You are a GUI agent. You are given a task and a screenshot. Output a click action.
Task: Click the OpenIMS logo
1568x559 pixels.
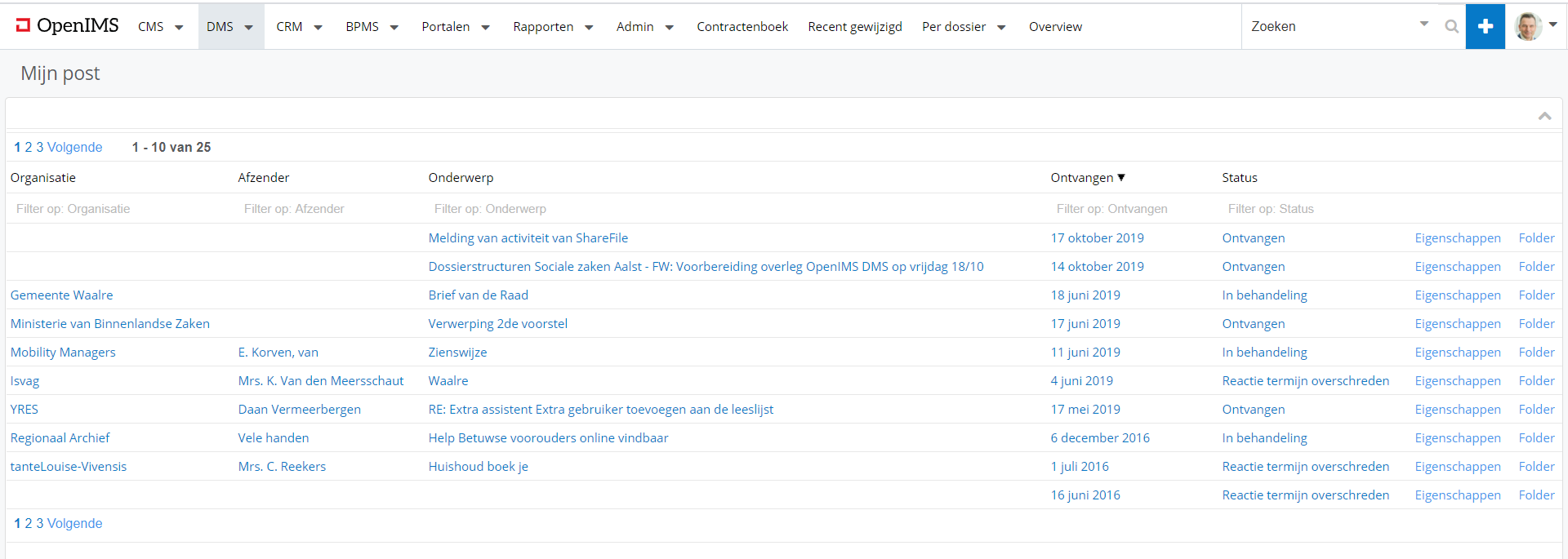tap(68, 26)
